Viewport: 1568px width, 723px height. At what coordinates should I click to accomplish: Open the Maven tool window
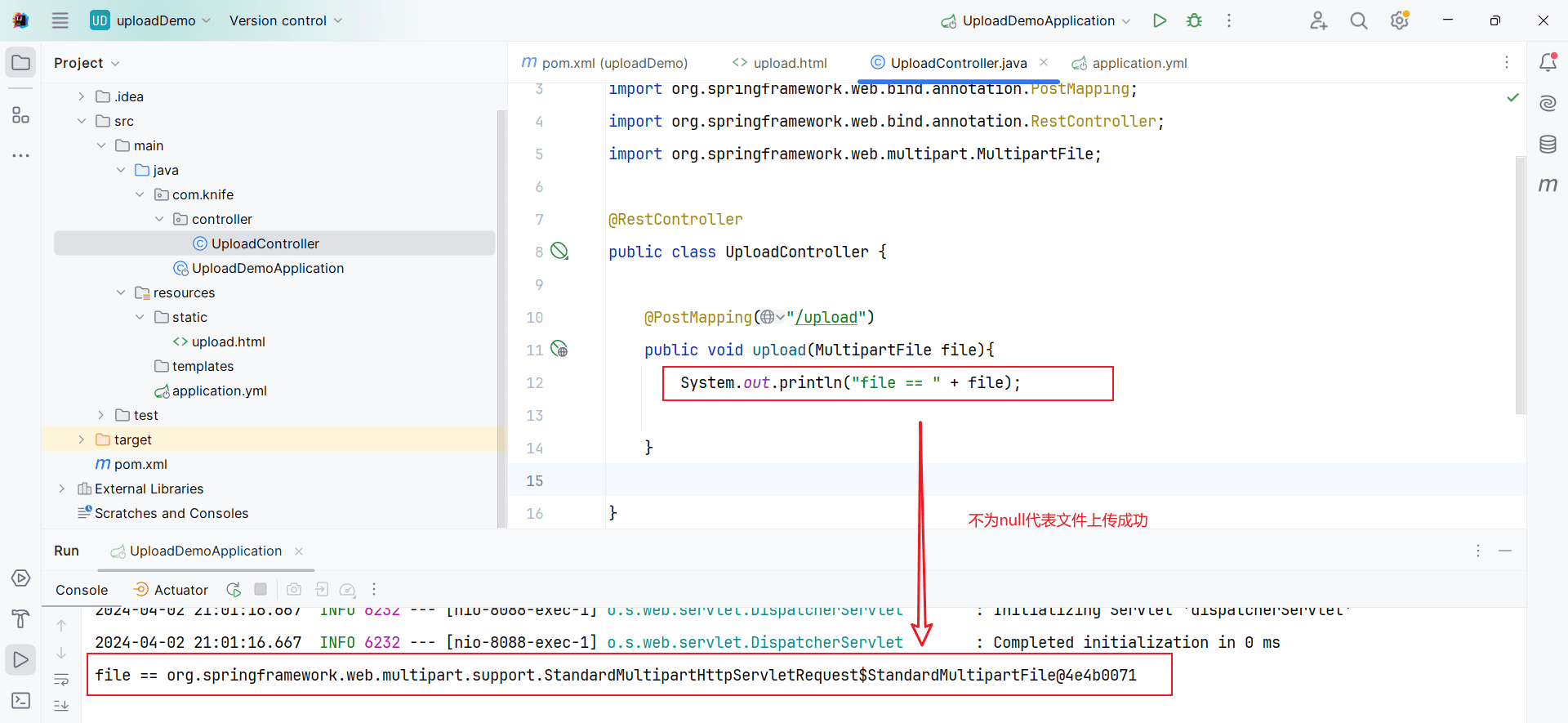click(x=1548, y=185)
